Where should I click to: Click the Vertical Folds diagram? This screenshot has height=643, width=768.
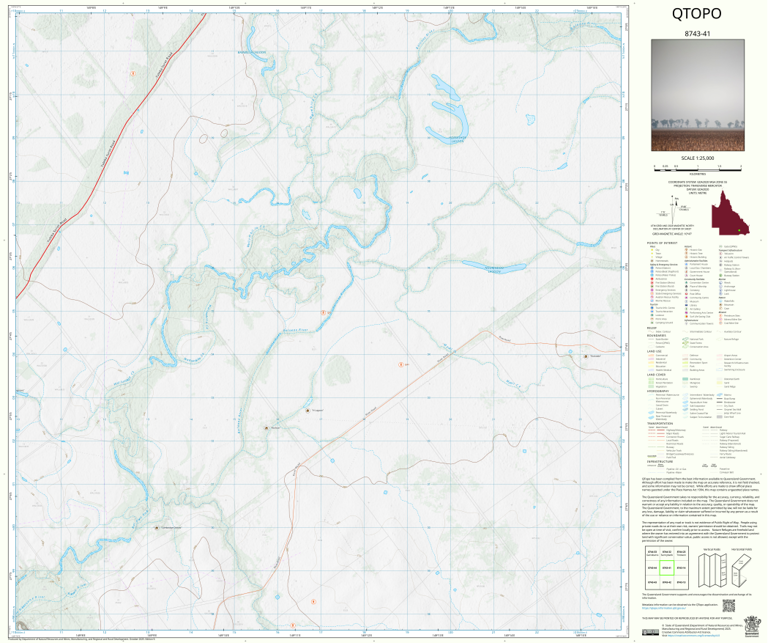[x=711, y=569]
